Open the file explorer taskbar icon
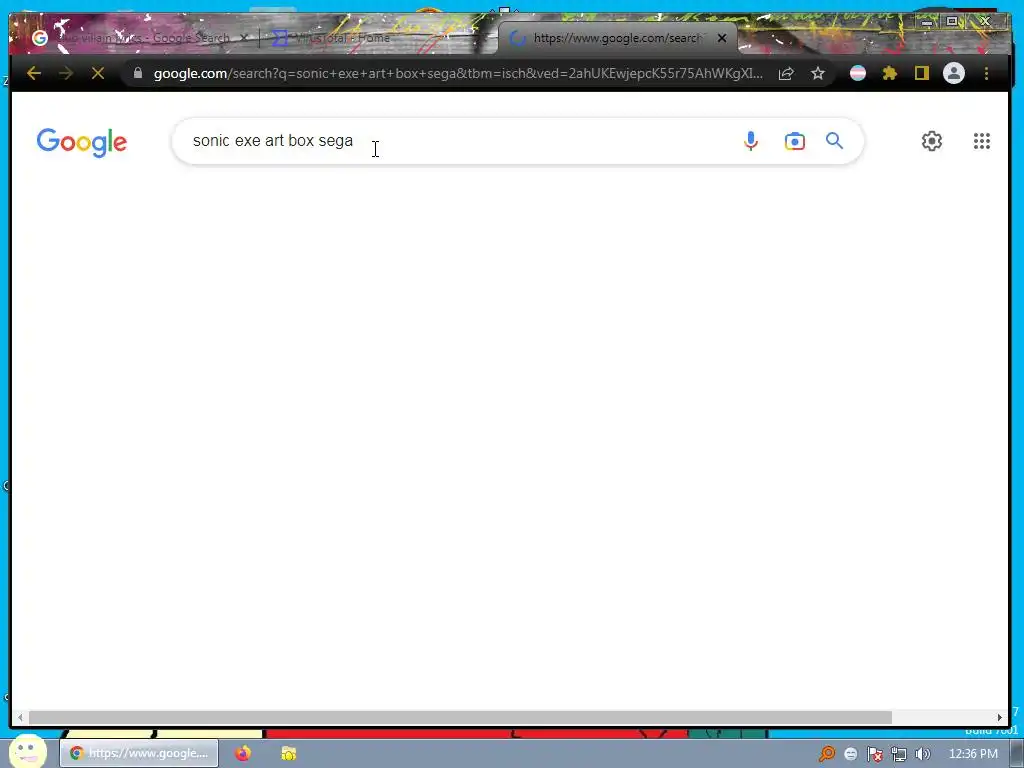The height and width of the screenshot is (768, 1024). 289,753
